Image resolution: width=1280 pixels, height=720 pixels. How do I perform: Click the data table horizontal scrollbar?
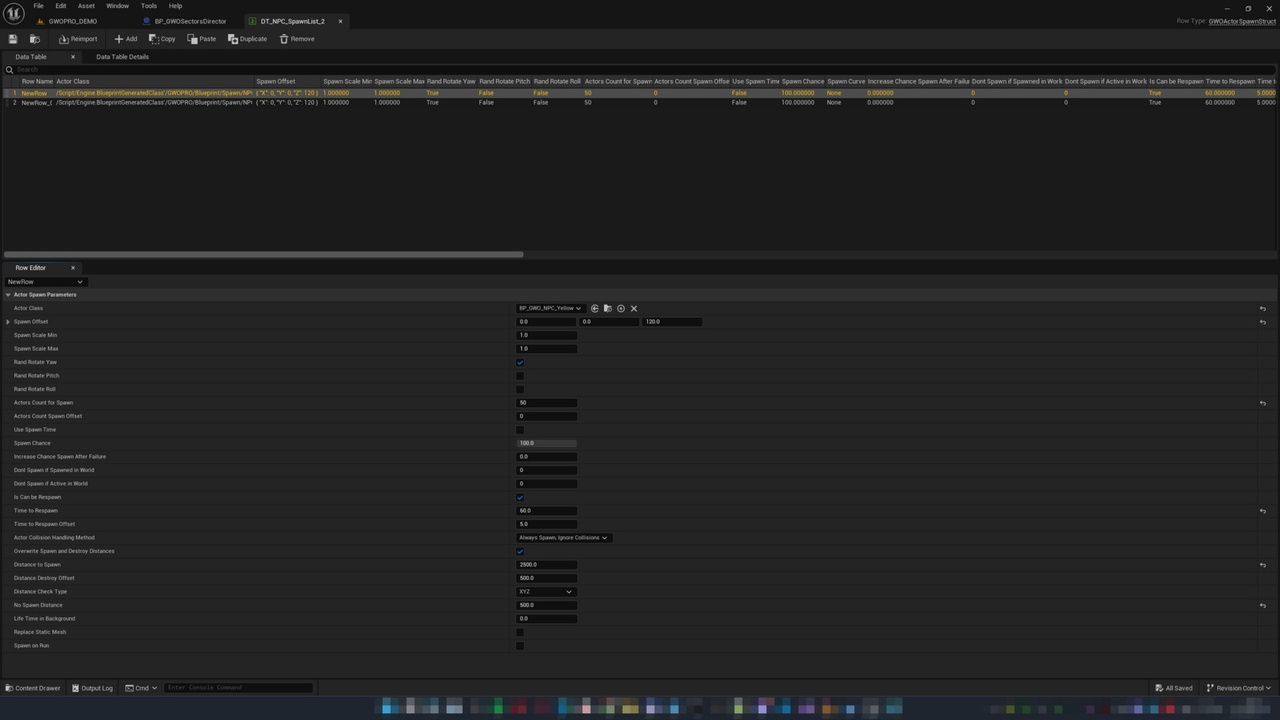(264, 254)
